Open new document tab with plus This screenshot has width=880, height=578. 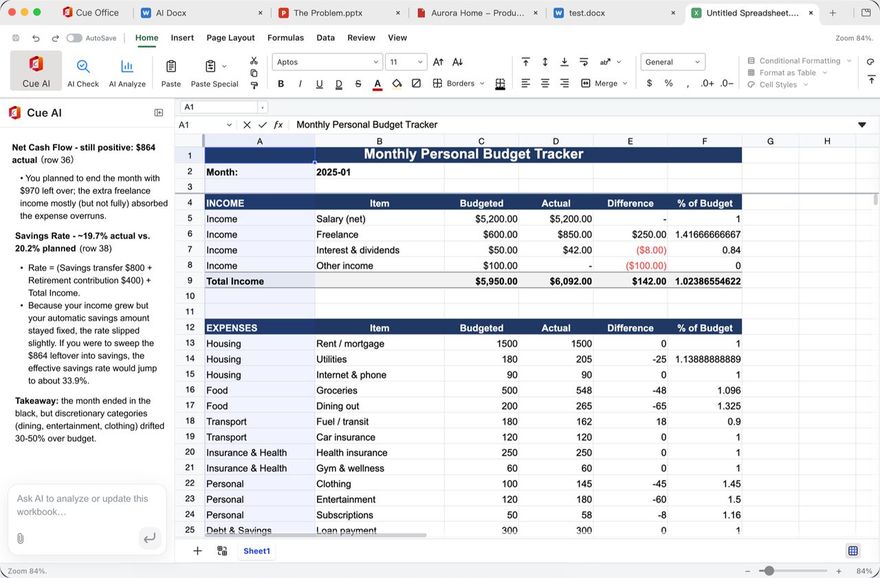pyautogui.click(x=833, y=12)
